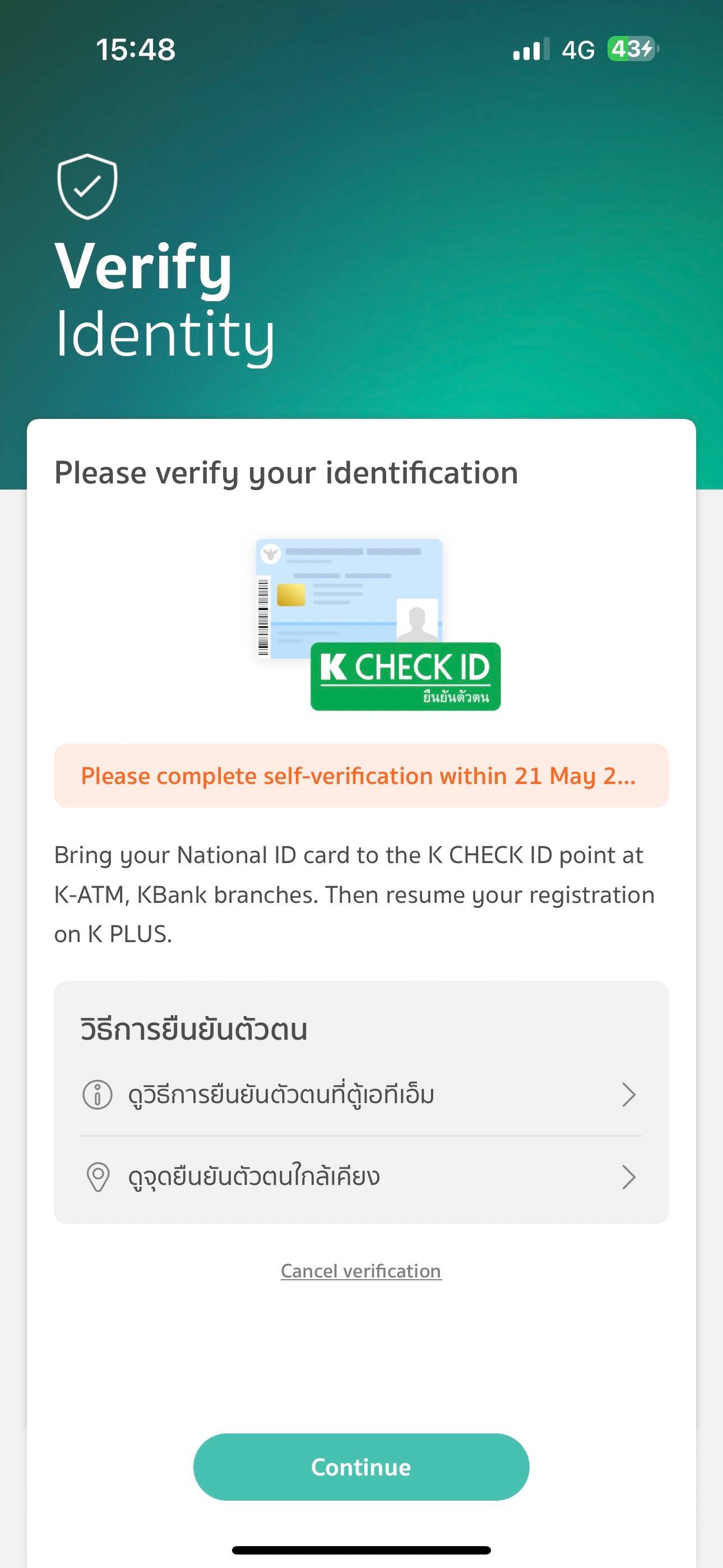Tap the green K CHECK ID badge

click(405, 676)
